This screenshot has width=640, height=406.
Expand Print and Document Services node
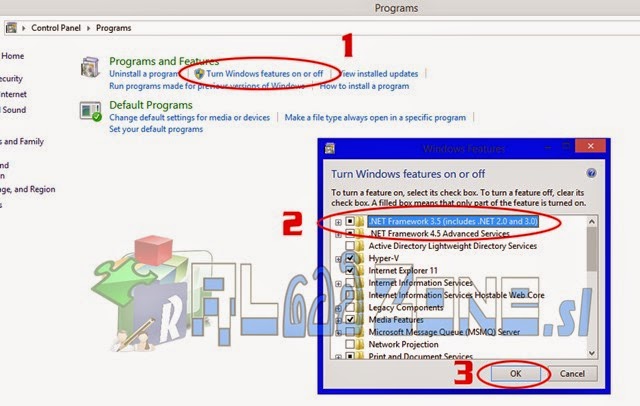coord(338,357)
